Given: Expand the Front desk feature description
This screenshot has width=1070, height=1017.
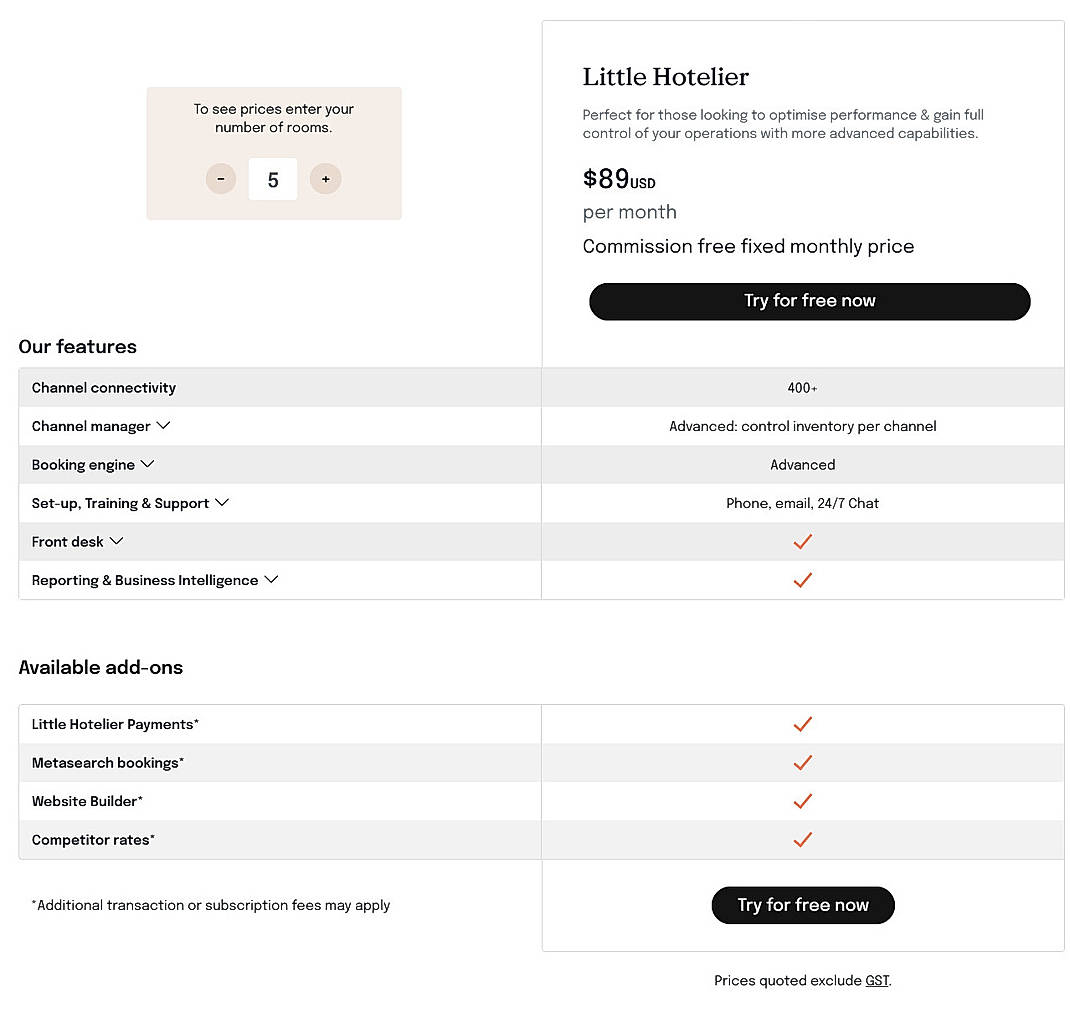Looking at the screenshot, I should click(116, 541).
